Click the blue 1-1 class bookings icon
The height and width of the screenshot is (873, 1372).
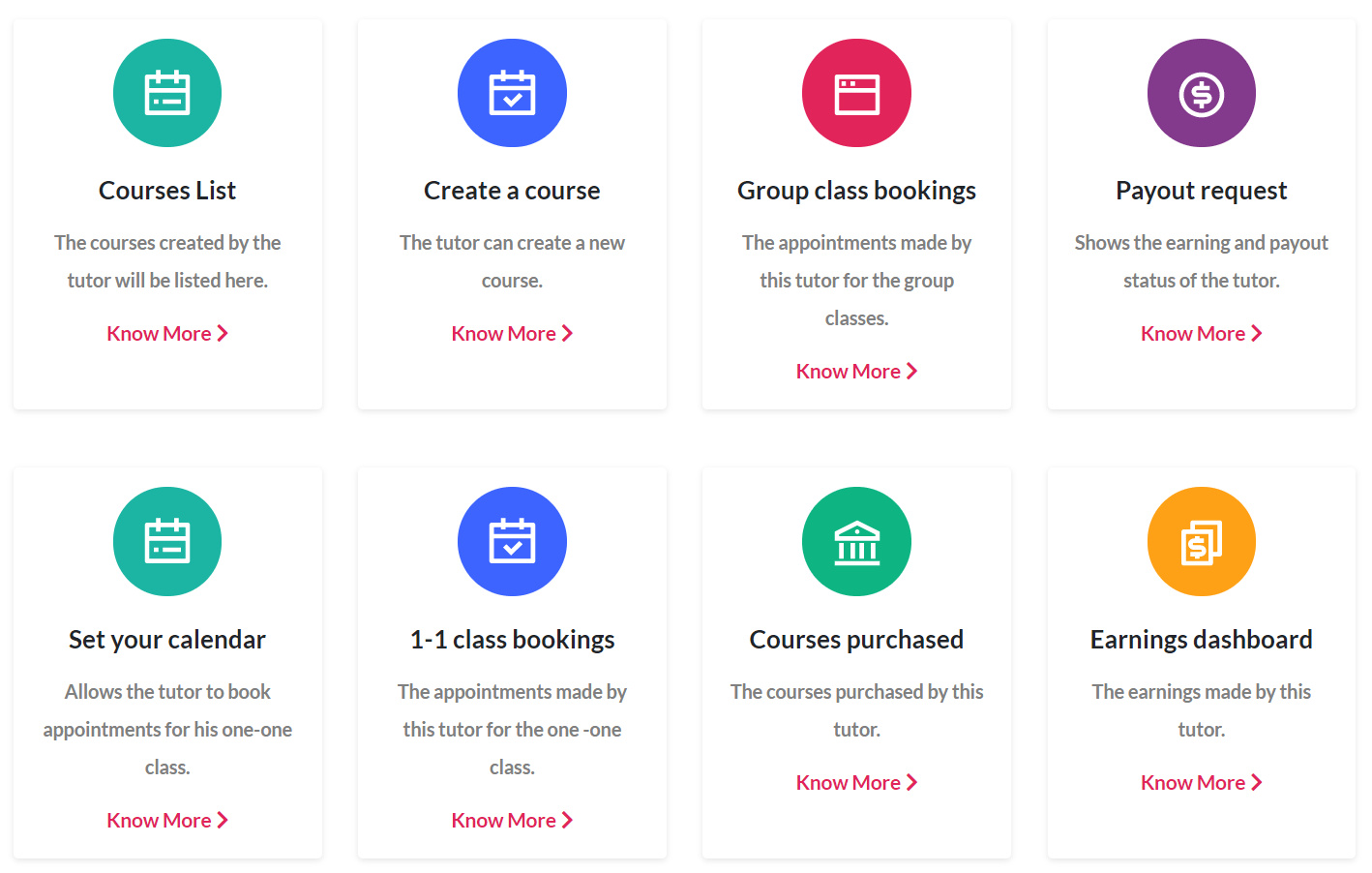coord(512,541)
